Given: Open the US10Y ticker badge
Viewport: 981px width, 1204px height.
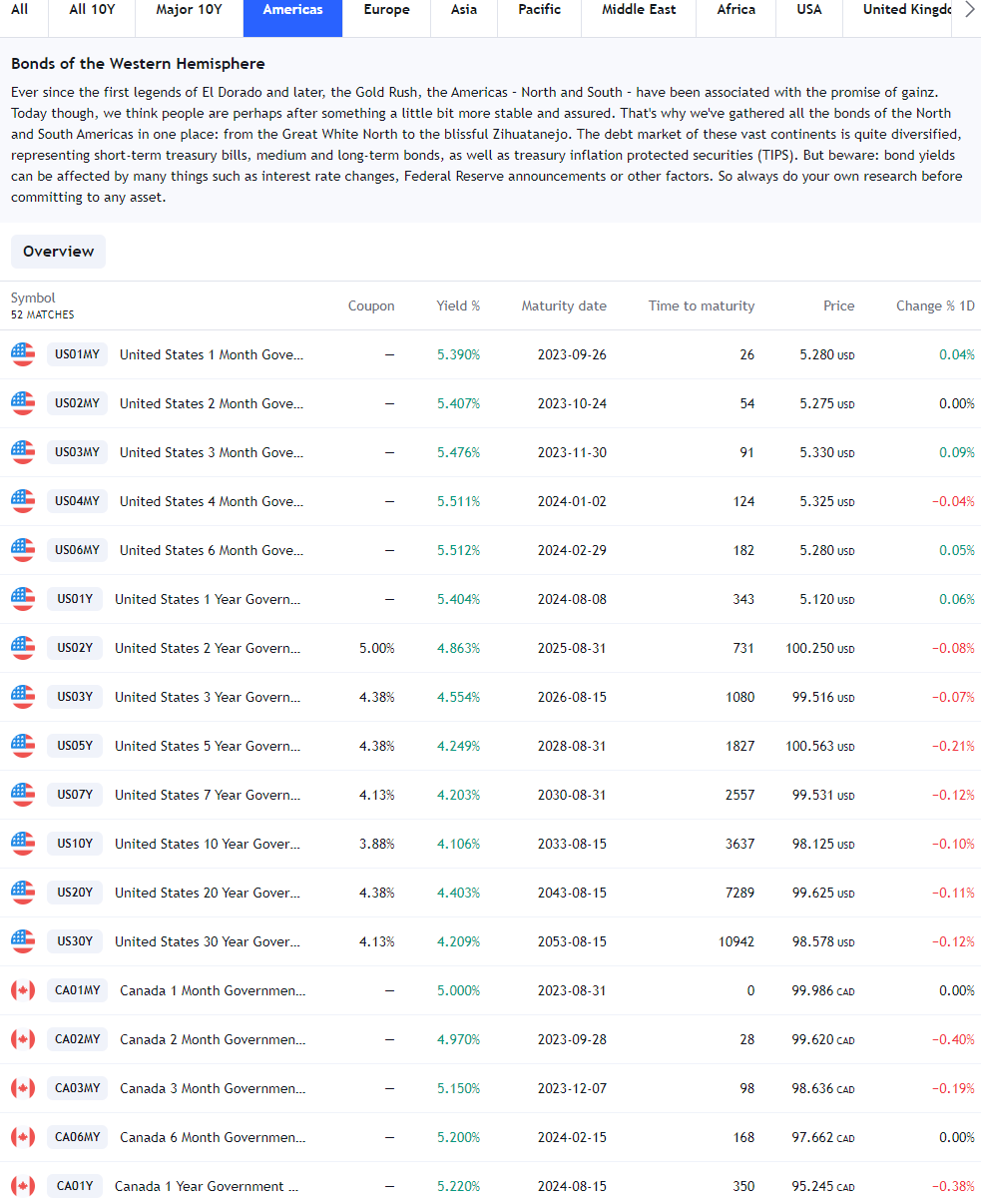Looking at the screenshot, I should click(x=75, y=844).
